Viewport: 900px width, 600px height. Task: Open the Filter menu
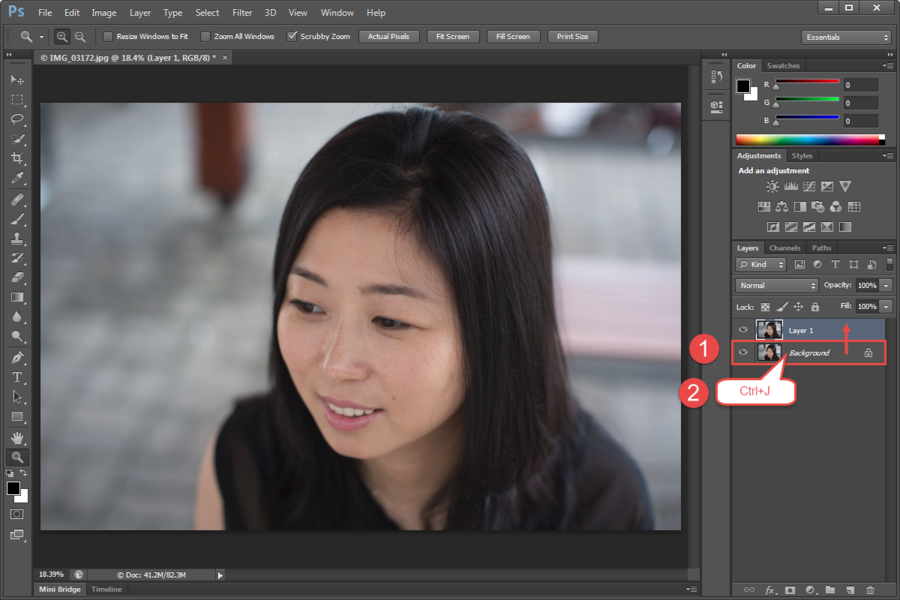point(242,13)
